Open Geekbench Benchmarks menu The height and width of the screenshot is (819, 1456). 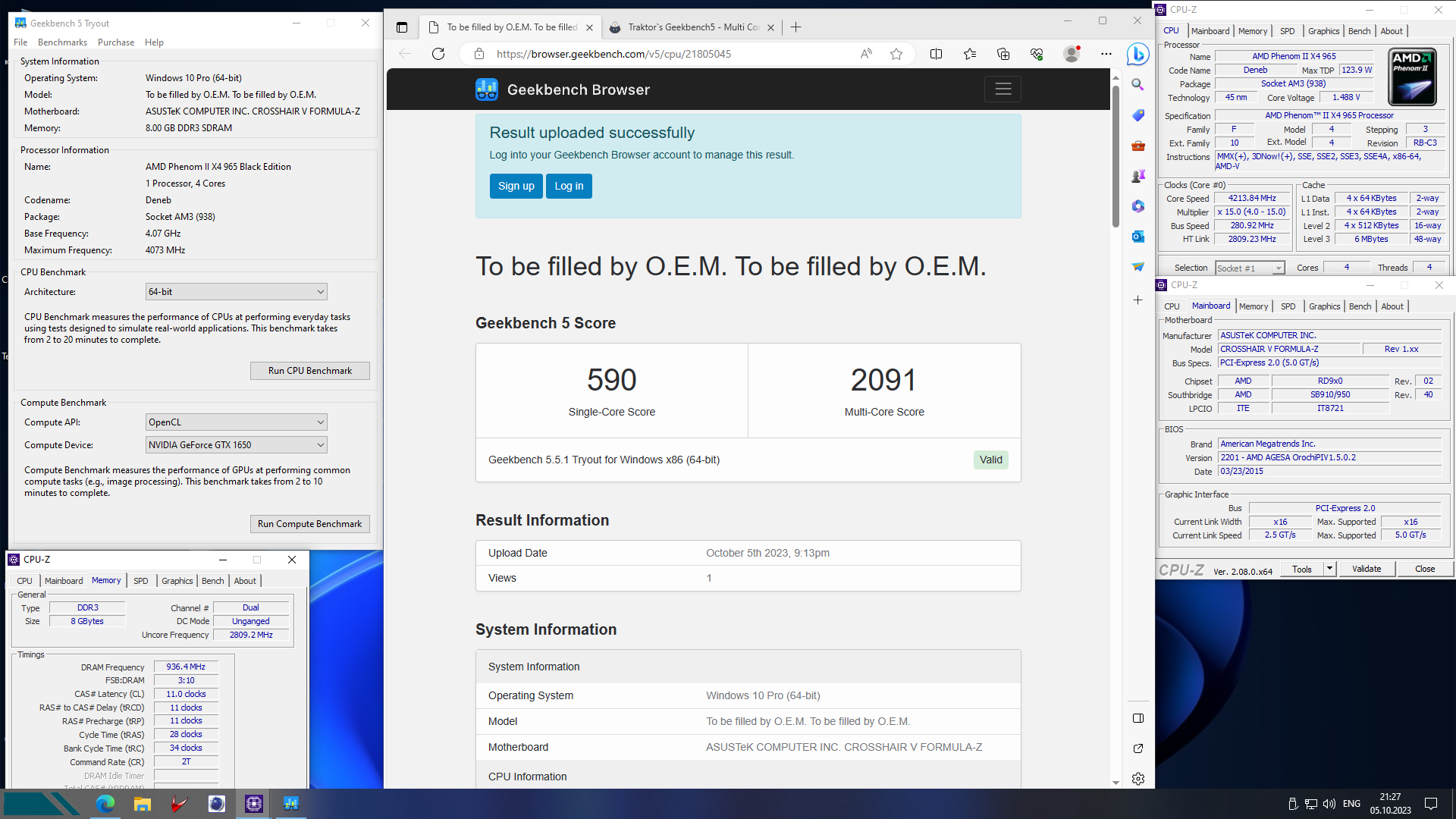pos(62,42)
